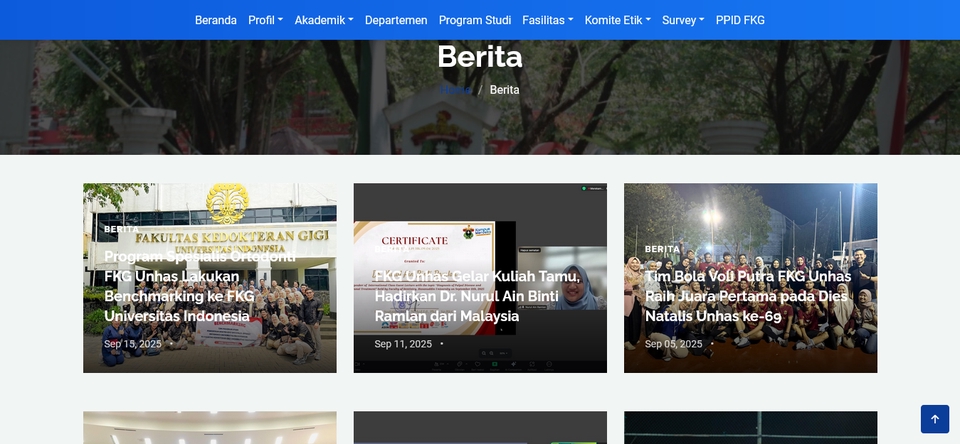
Task: Open the Beranda menu item
Action: 216,20
